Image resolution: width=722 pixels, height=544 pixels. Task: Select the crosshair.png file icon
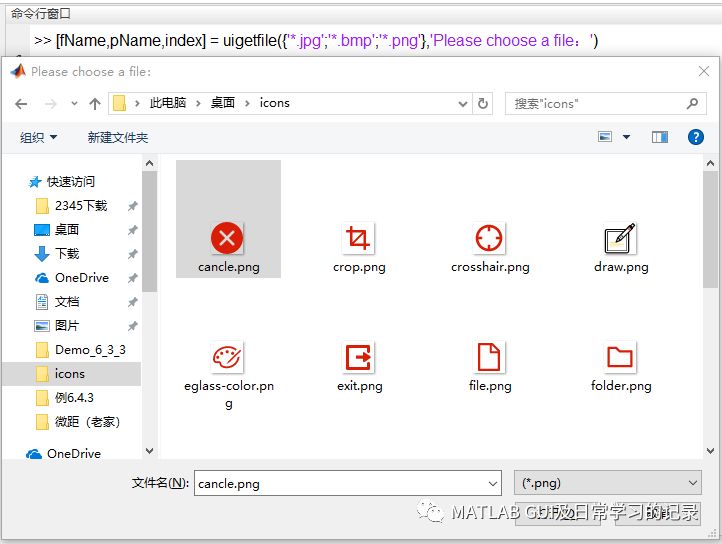489,238
